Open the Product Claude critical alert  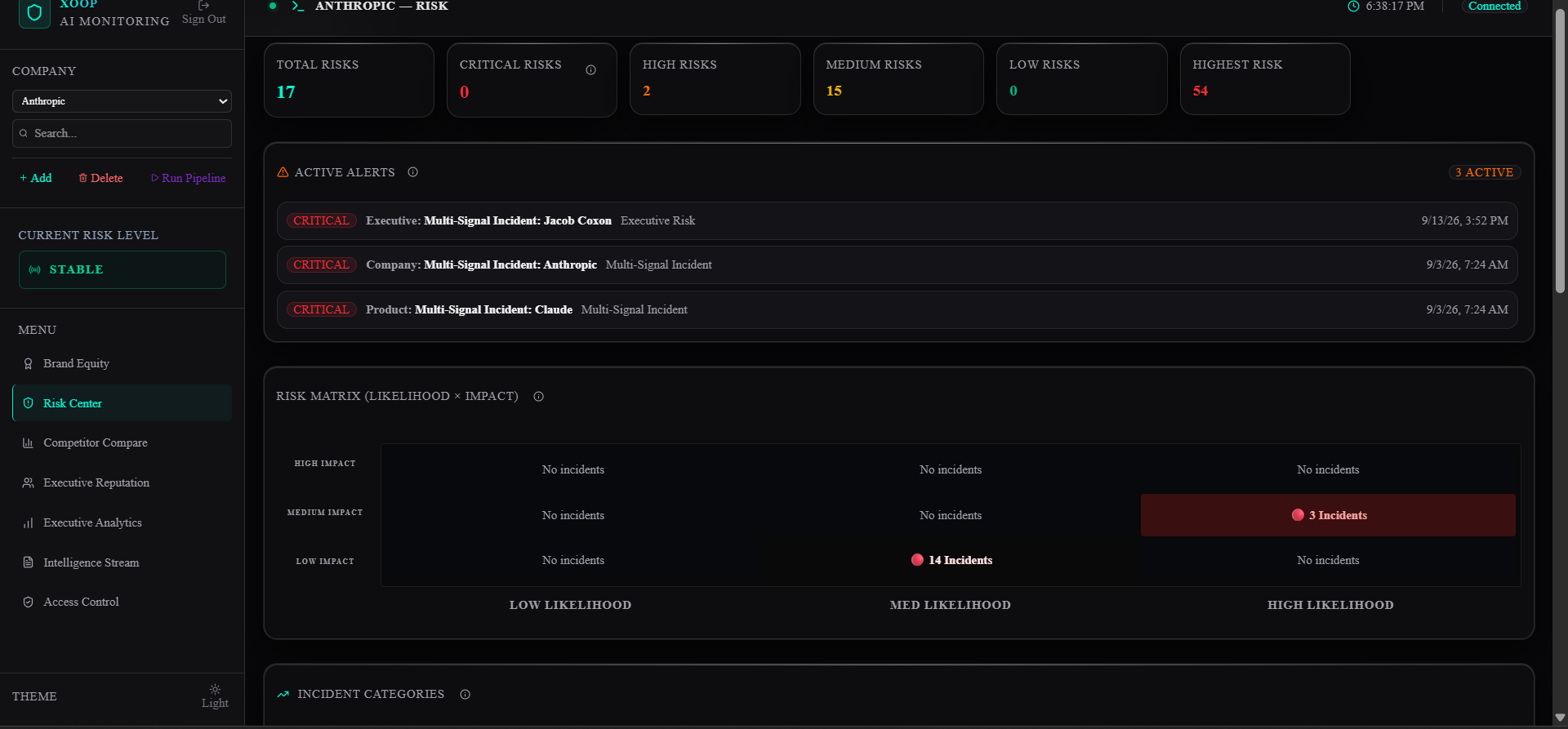coord(898,309)
